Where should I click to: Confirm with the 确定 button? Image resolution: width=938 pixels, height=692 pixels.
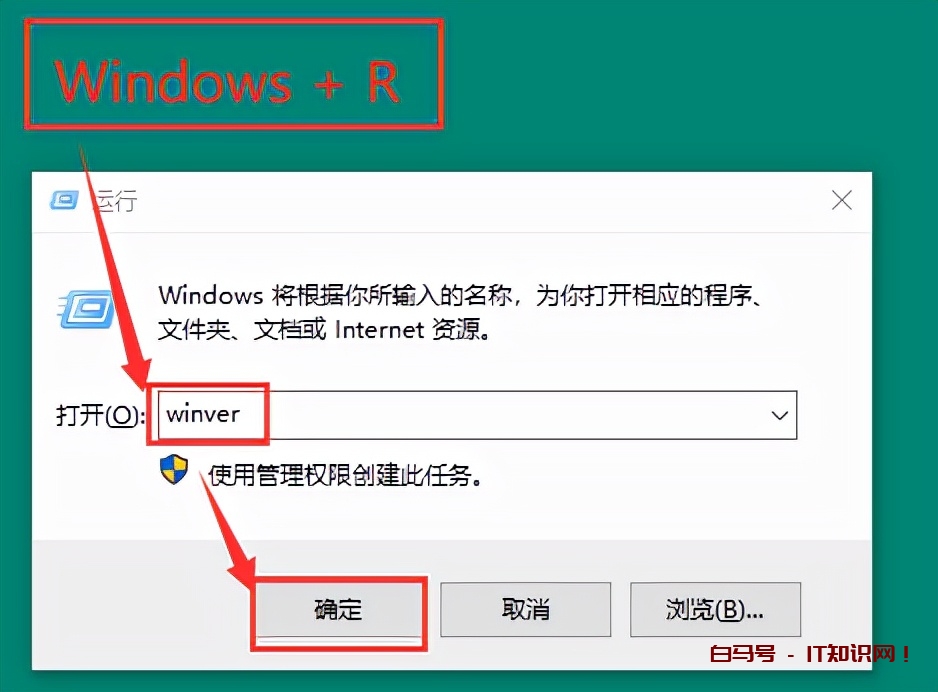[339, 609]
